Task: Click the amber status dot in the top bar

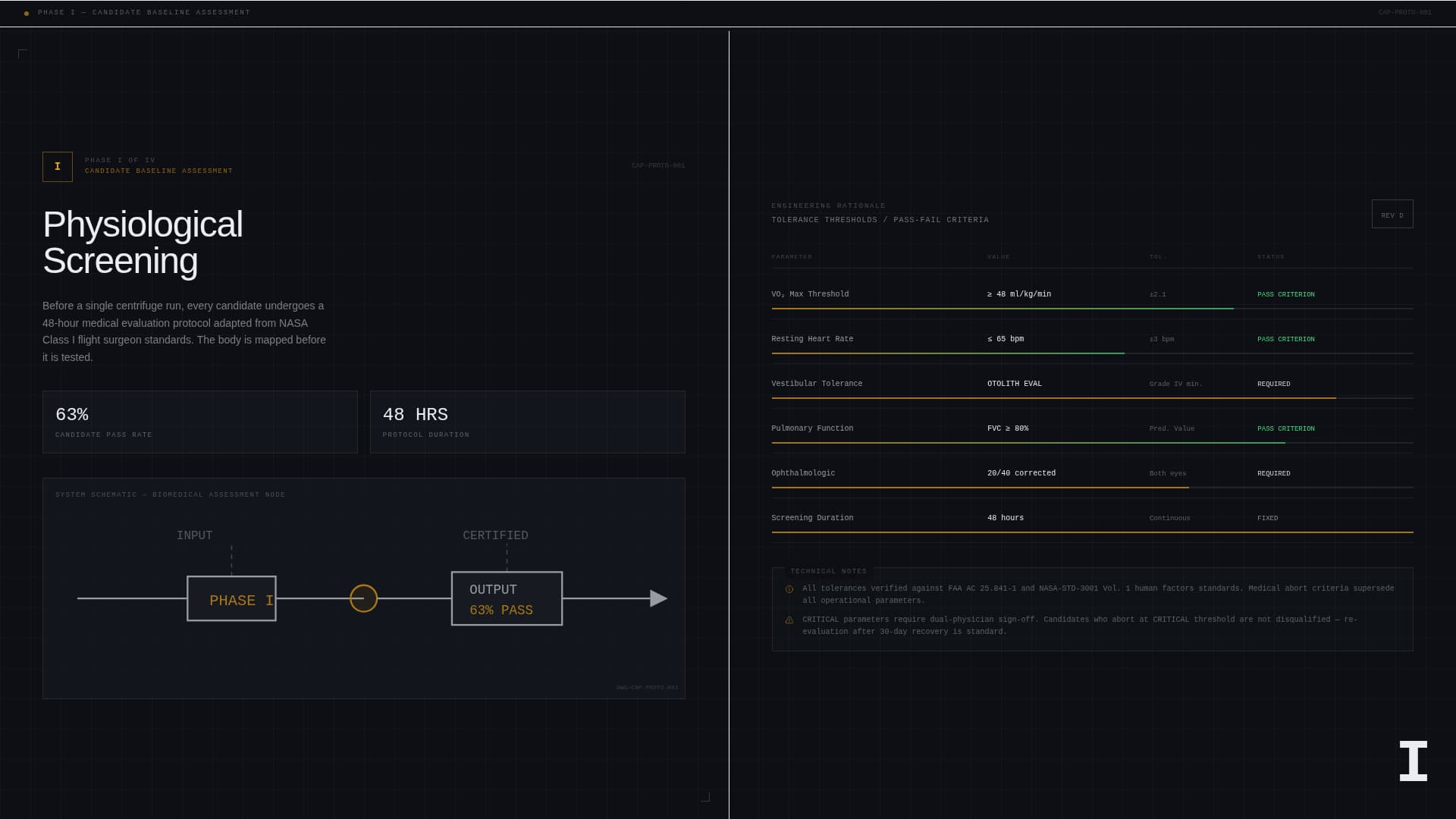Action: pyautogui.click(x=27, y=12)
